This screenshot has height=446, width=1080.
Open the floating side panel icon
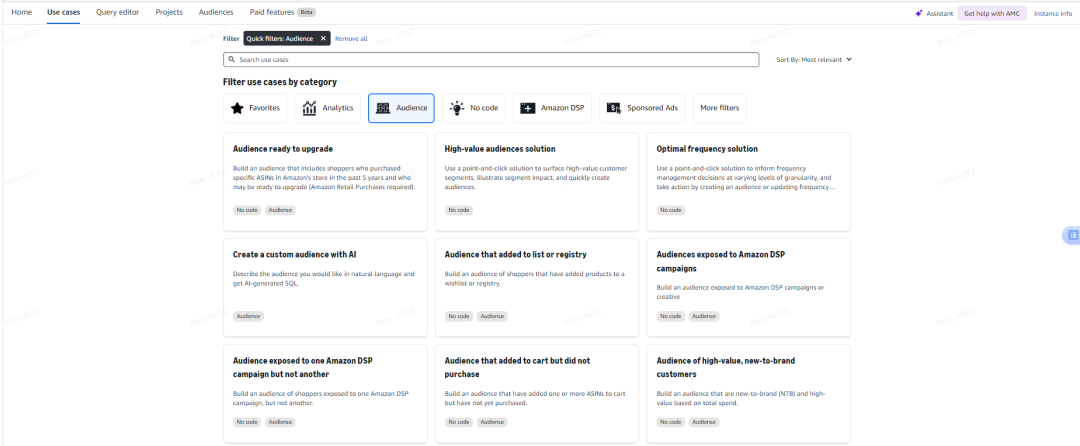tap(1072, 235)
